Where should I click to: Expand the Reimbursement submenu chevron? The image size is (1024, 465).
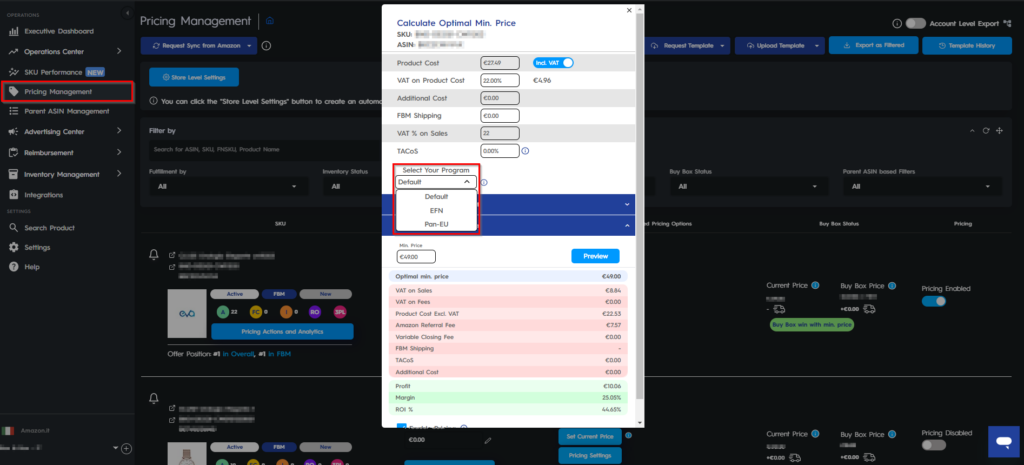point(119,152)
